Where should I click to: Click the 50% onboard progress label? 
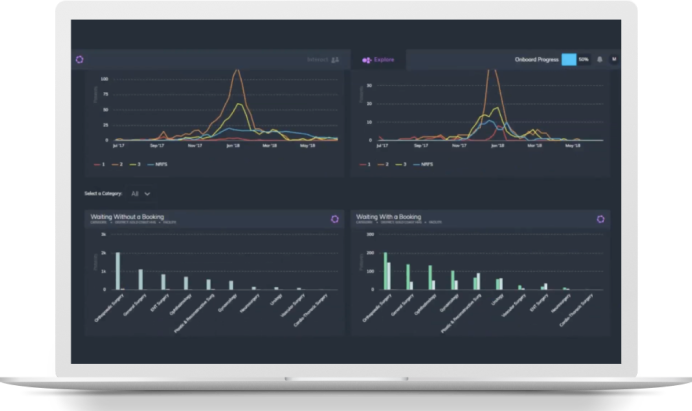584,60
